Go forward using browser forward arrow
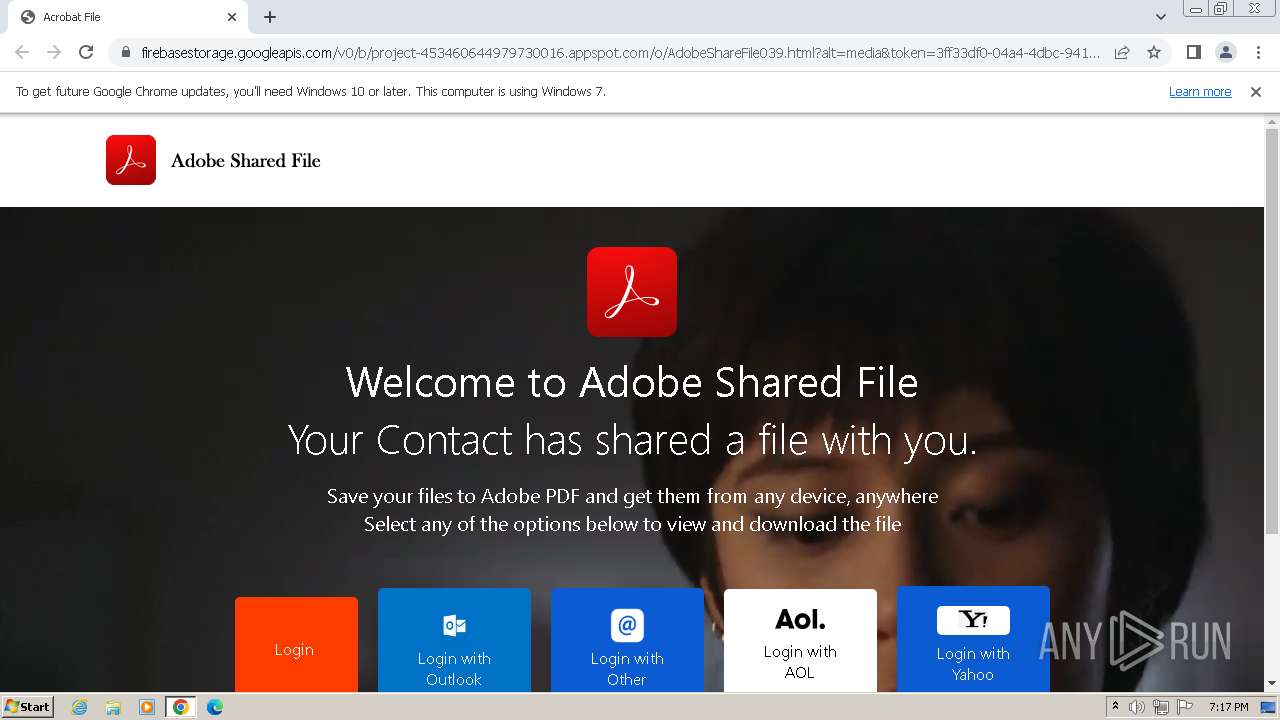Screen dimensions: 1280x720 [x=54, y=52]
